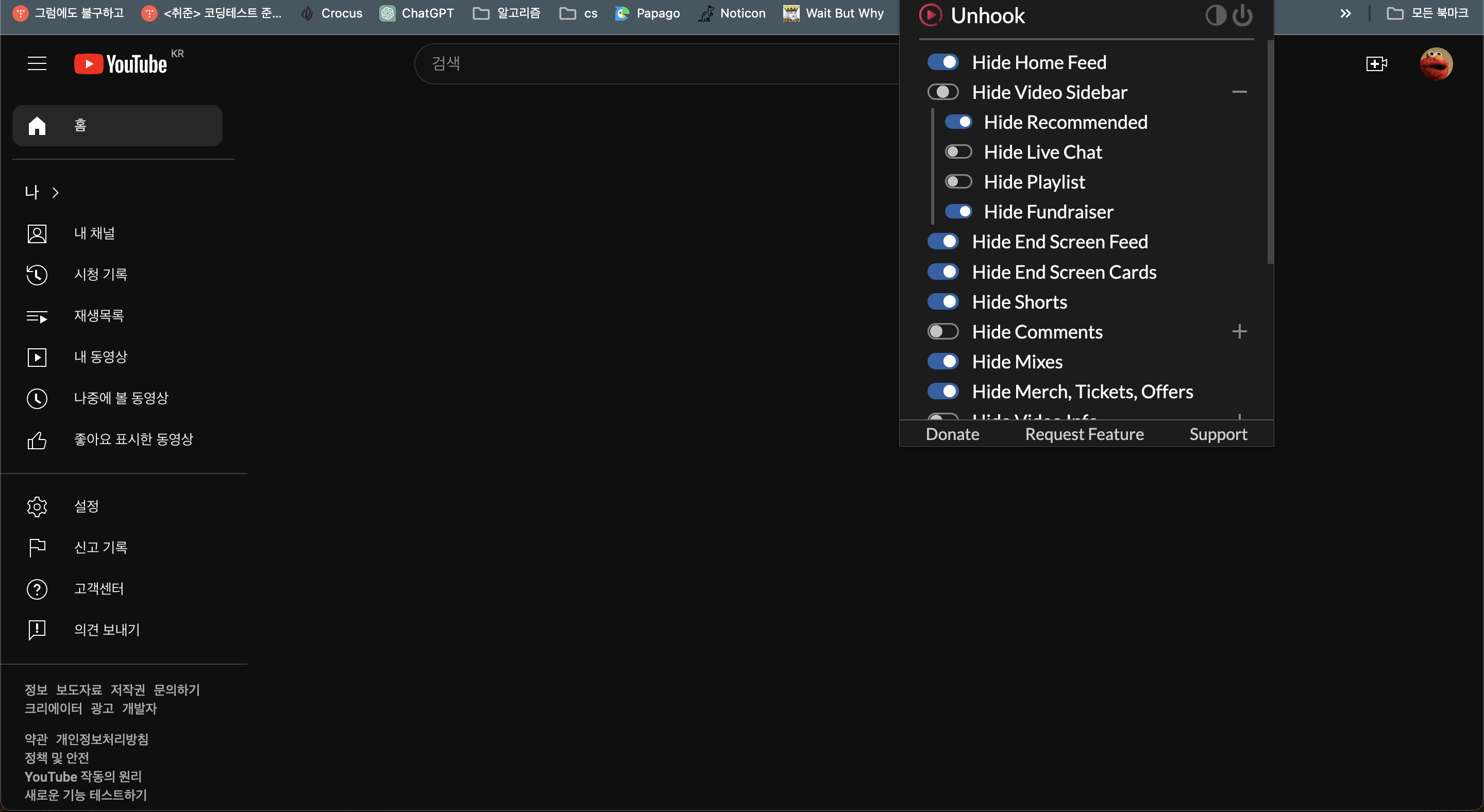The width and height of the screenshot is (1484, 812).
Task: Expand Hide Comments options
Action: (1239, 331)
